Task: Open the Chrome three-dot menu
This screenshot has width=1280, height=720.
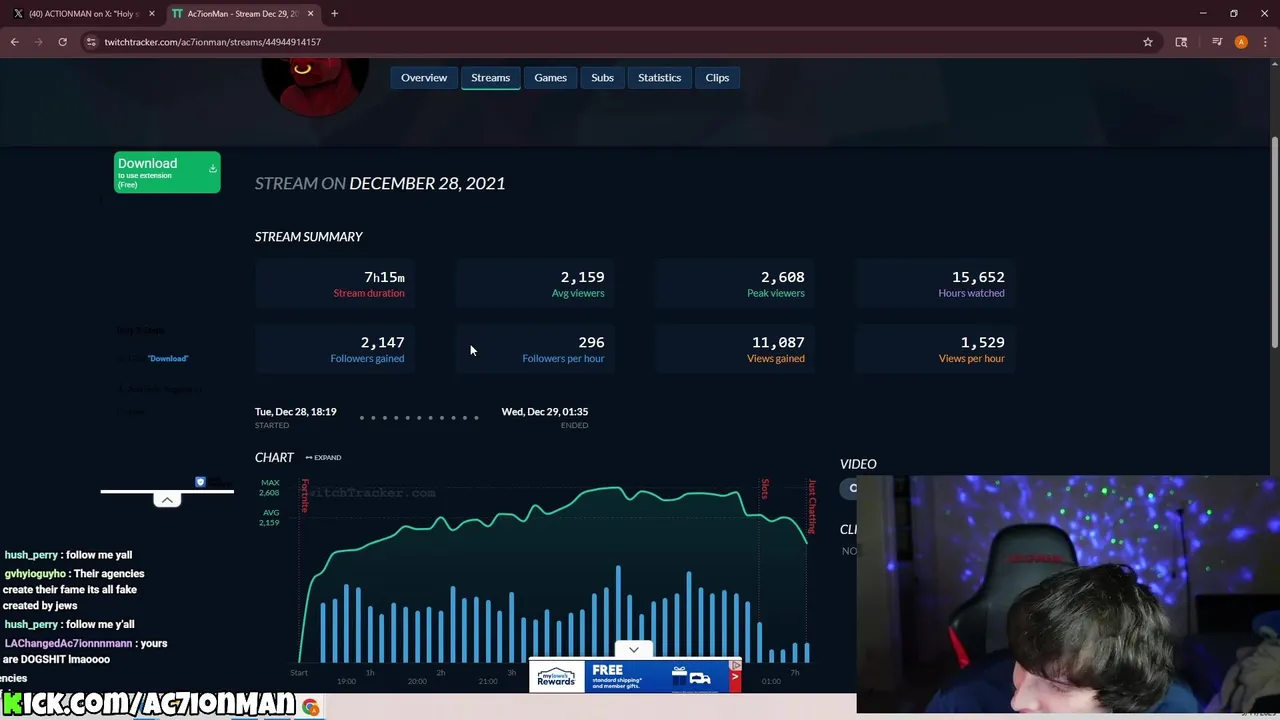Action: [1265, 42]
